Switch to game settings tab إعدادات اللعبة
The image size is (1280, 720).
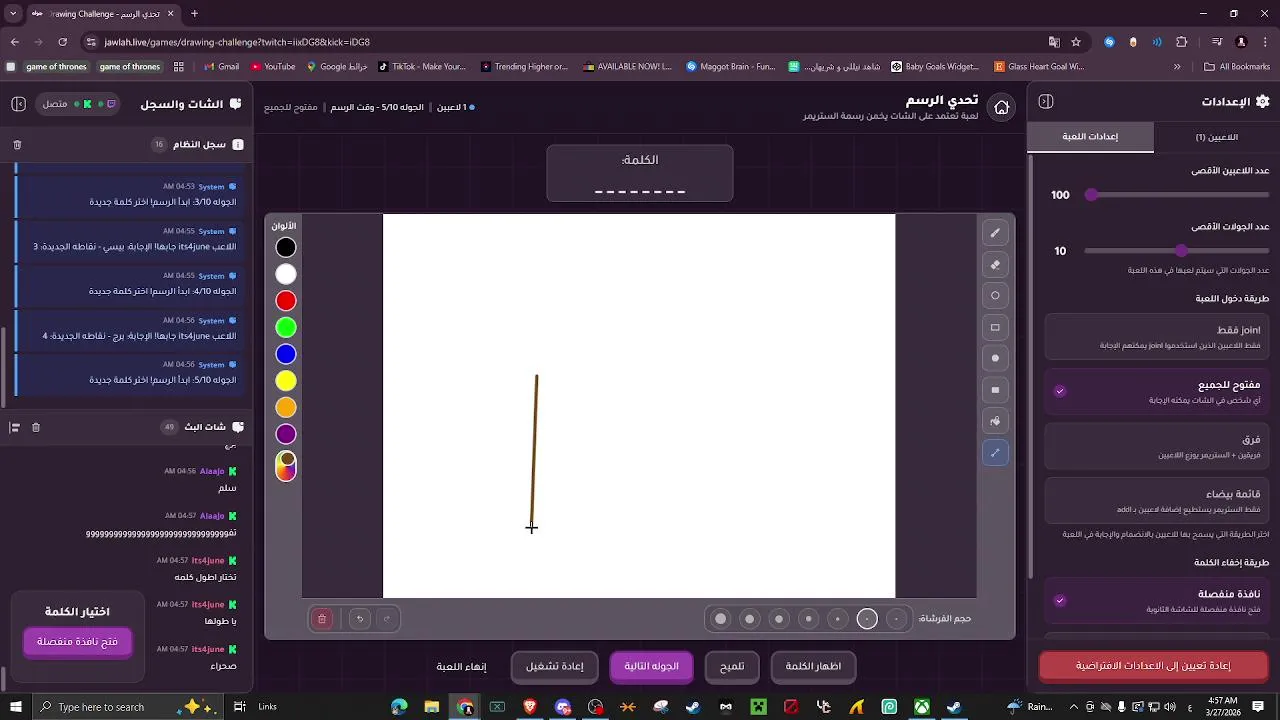pos(1090,137)
